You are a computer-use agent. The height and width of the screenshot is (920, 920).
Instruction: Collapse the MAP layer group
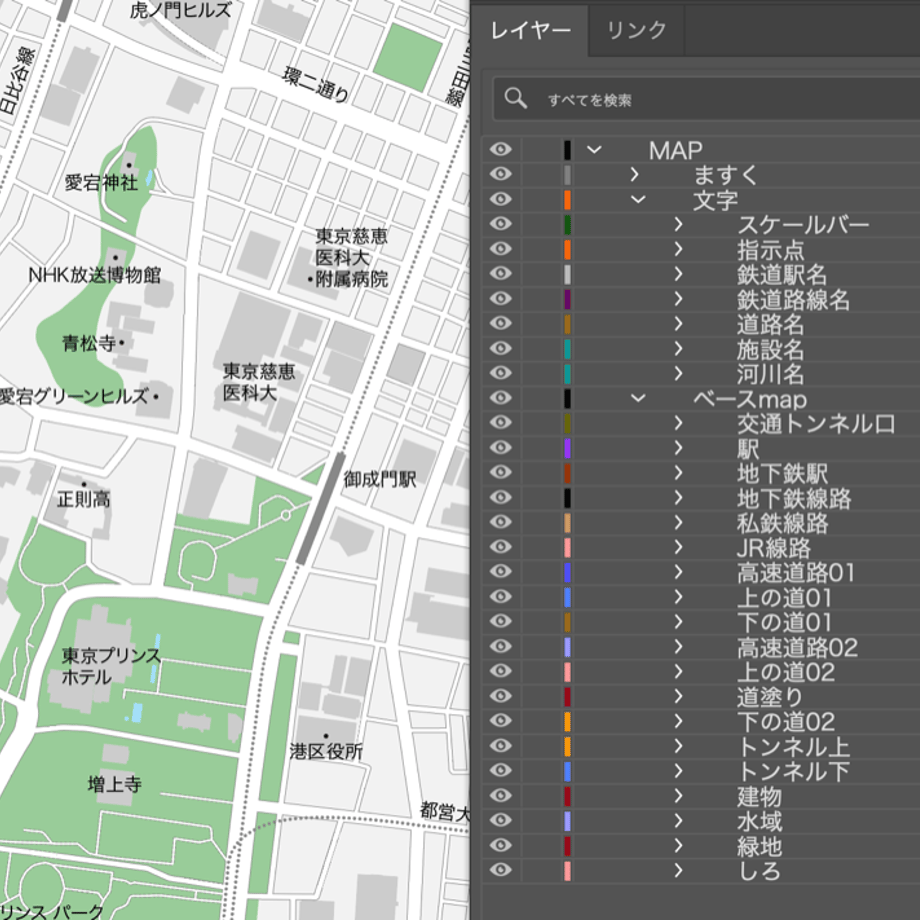click(x=594, y=150)
